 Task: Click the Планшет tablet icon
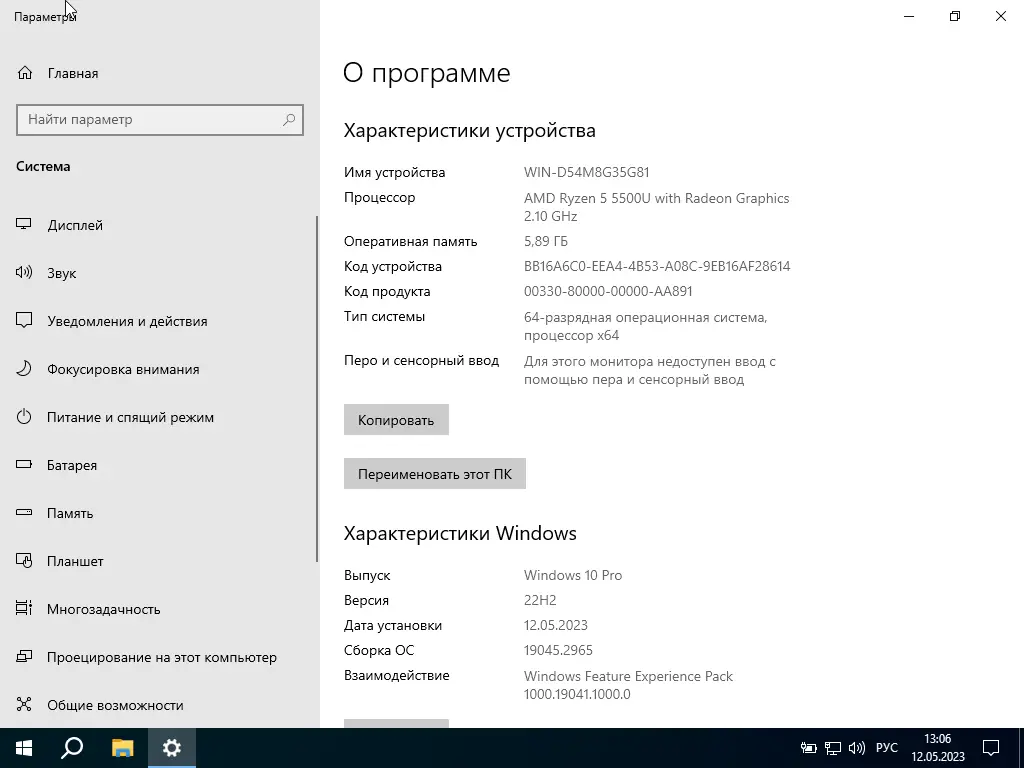point(24,561)
